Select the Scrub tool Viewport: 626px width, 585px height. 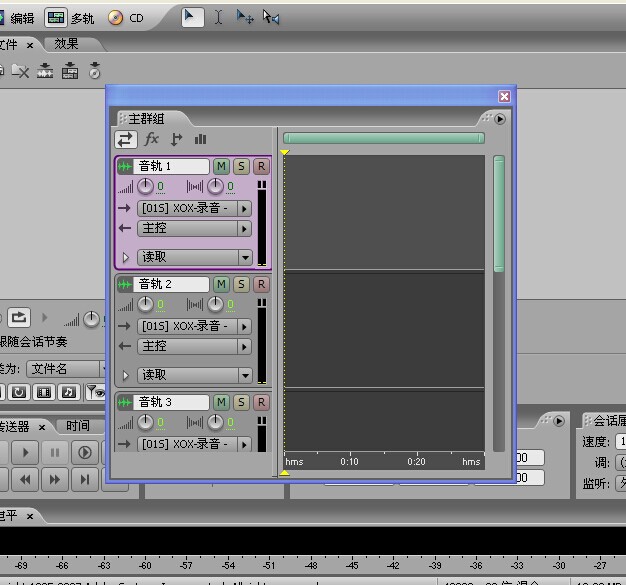click(271, 17)
